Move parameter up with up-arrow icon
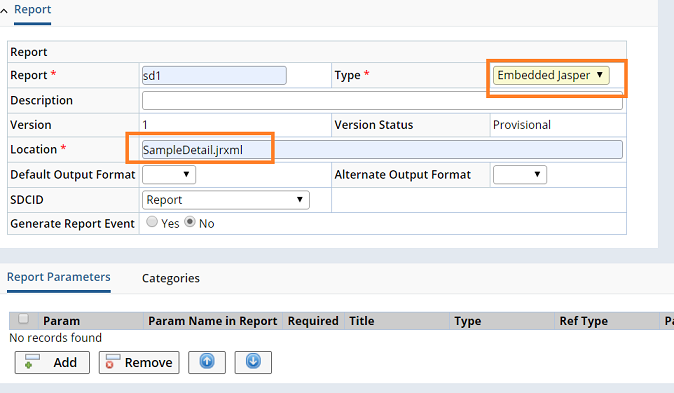Viewport: 674px width, 393px height. click(207, 362)
